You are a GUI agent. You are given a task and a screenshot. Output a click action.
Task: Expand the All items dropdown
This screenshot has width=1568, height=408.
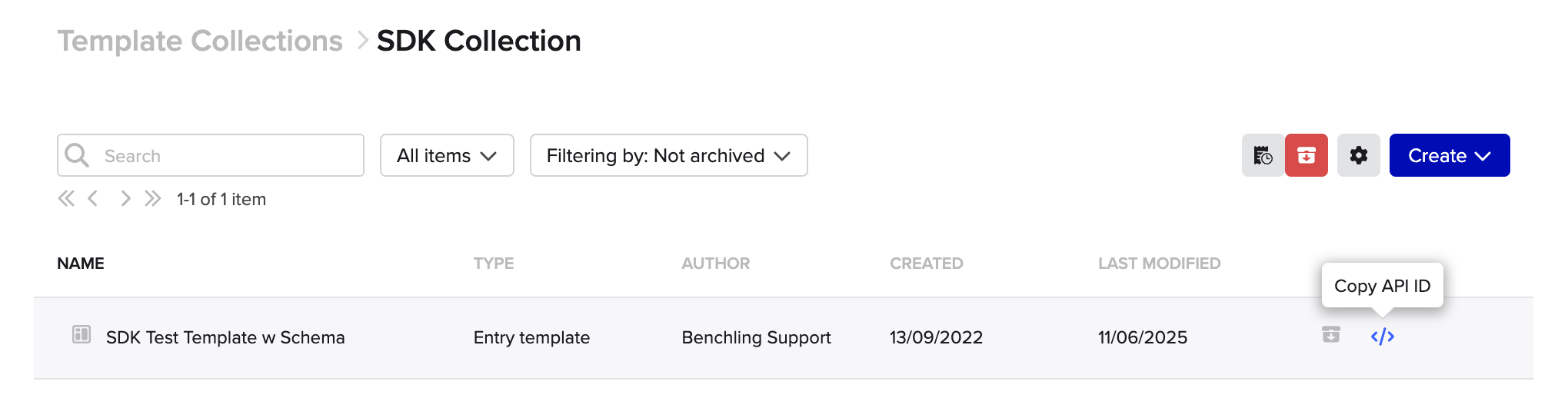pos(447,155)
